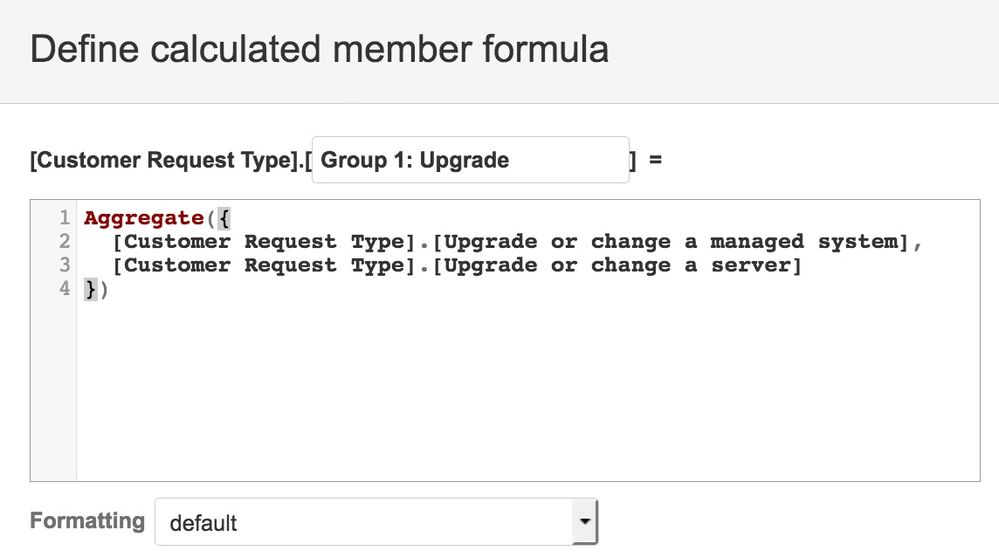The height and width of the screenshot is (557, 999).
Task: Edit the Group 1: Upgrade member name field
Action: click(x=470, y=160)
